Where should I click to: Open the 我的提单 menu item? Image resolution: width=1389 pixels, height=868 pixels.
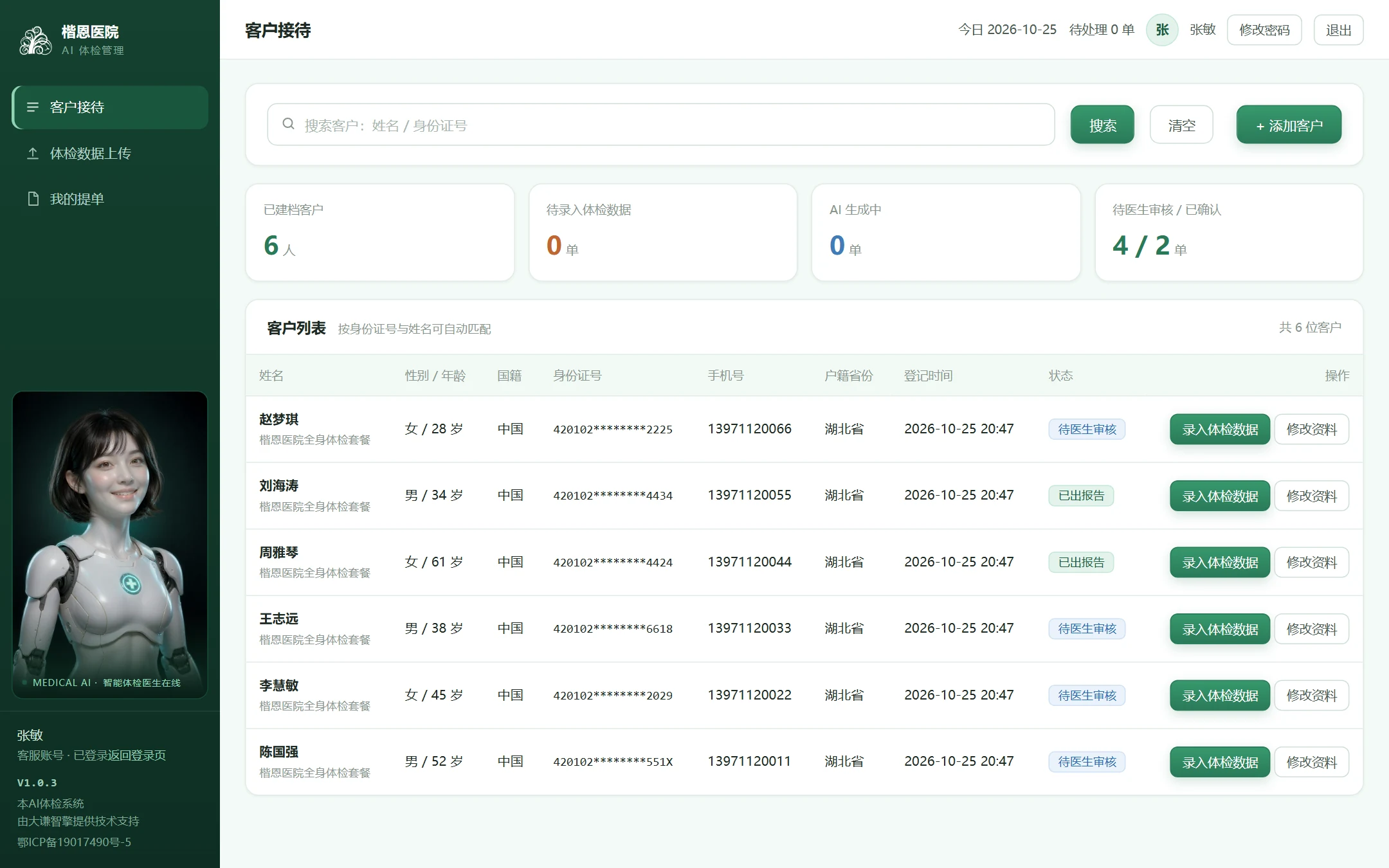coord(110,199)
